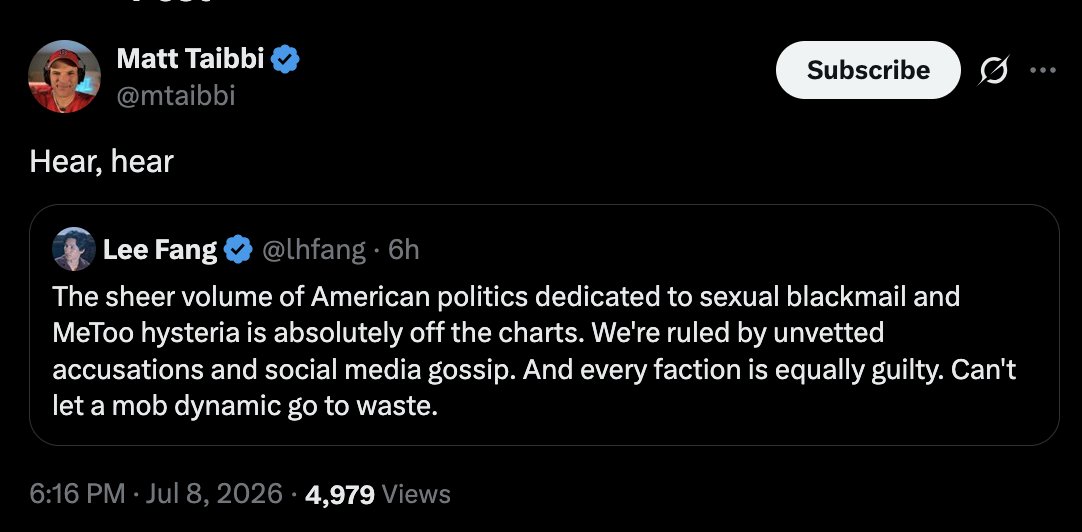Click the Views label

(x=416, y=494)
